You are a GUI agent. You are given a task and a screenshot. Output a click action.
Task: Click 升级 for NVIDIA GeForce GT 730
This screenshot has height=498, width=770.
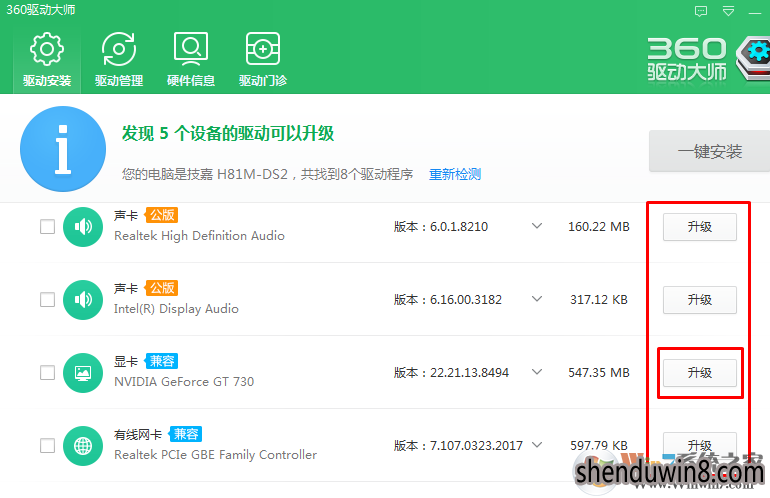(700, 373)
